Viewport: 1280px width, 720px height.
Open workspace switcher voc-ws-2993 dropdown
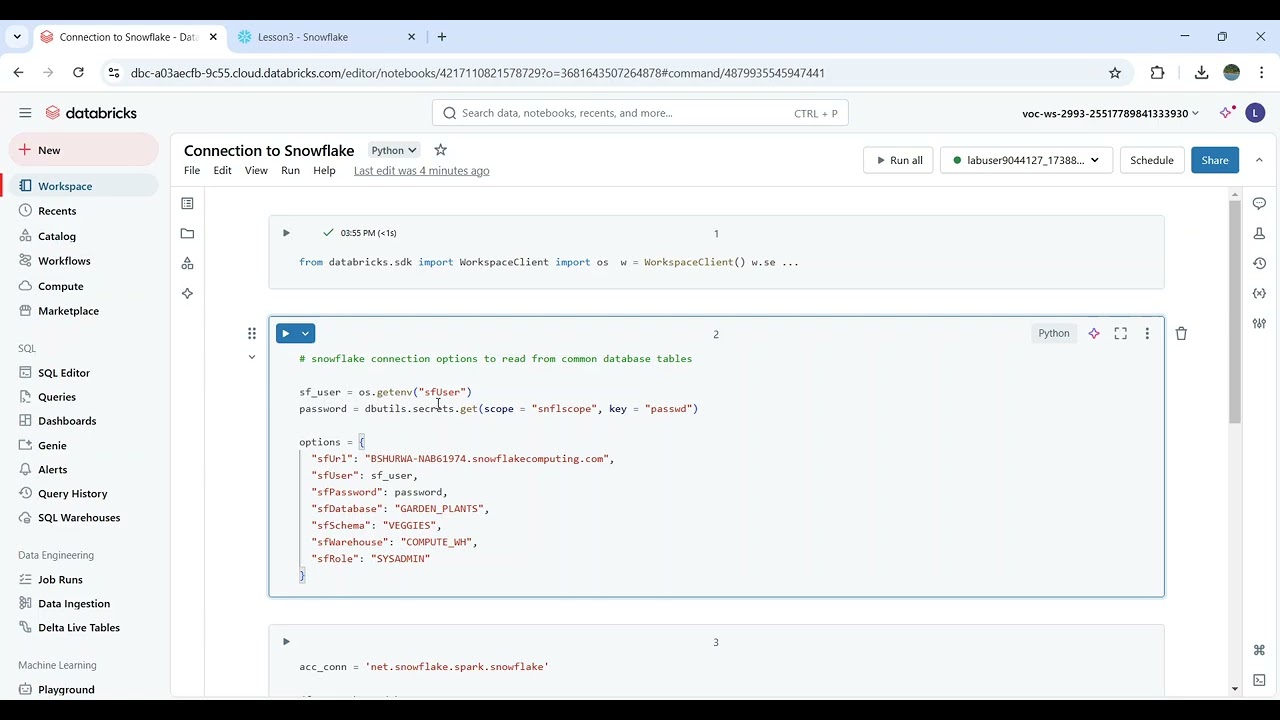point(1110,113)
